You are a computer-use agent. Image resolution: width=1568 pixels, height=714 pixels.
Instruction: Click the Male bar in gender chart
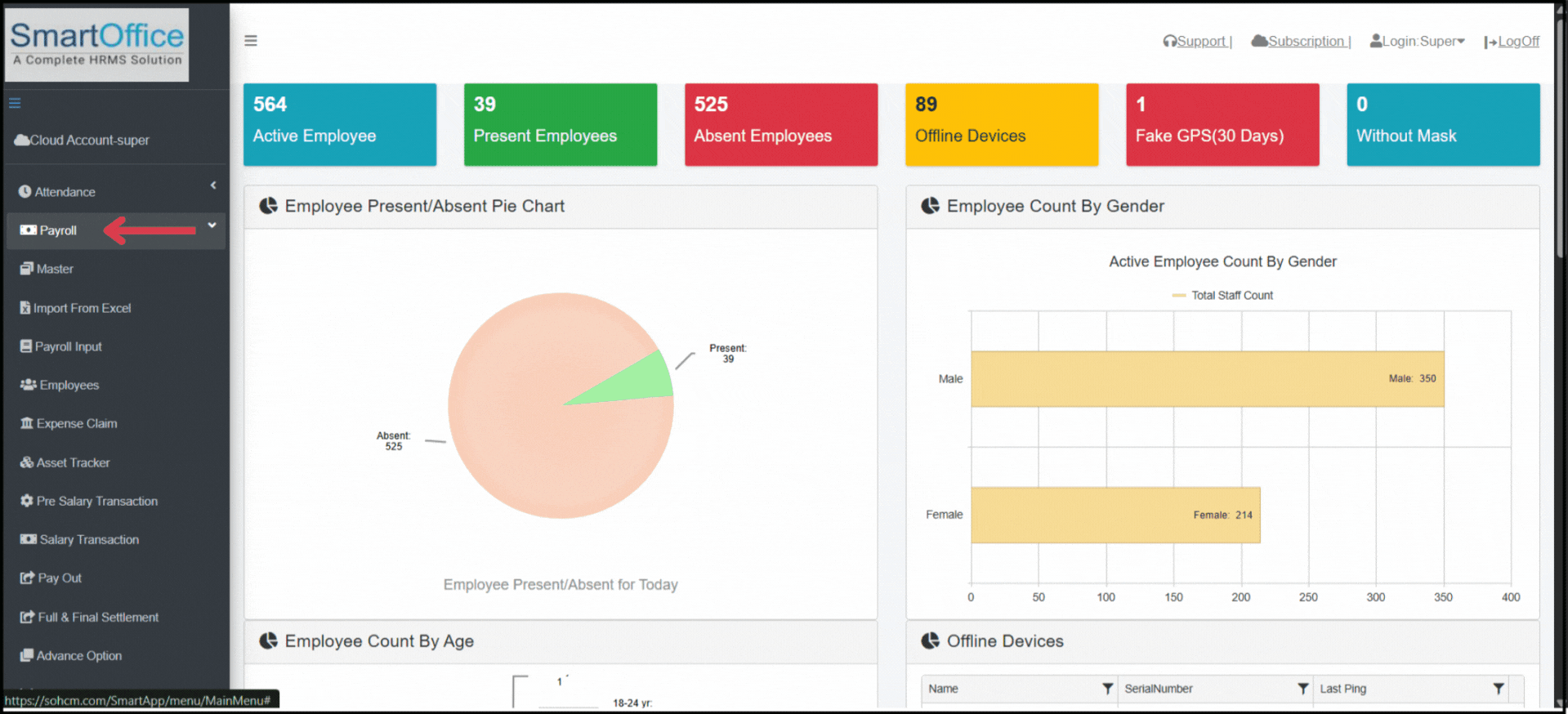pyautogui.click(x=1206, y=379)
